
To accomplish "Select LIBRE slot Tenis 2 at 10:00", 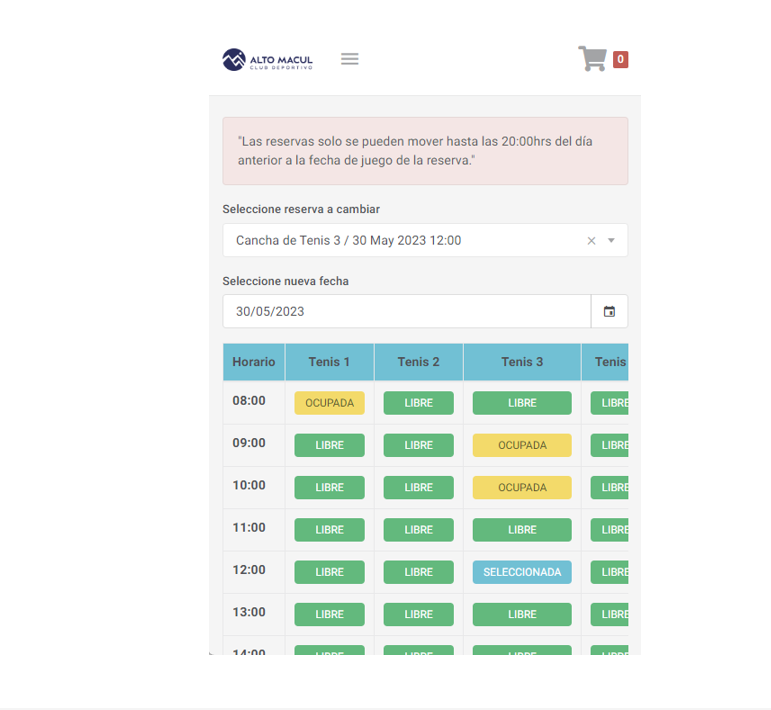I will coord(418,487).
